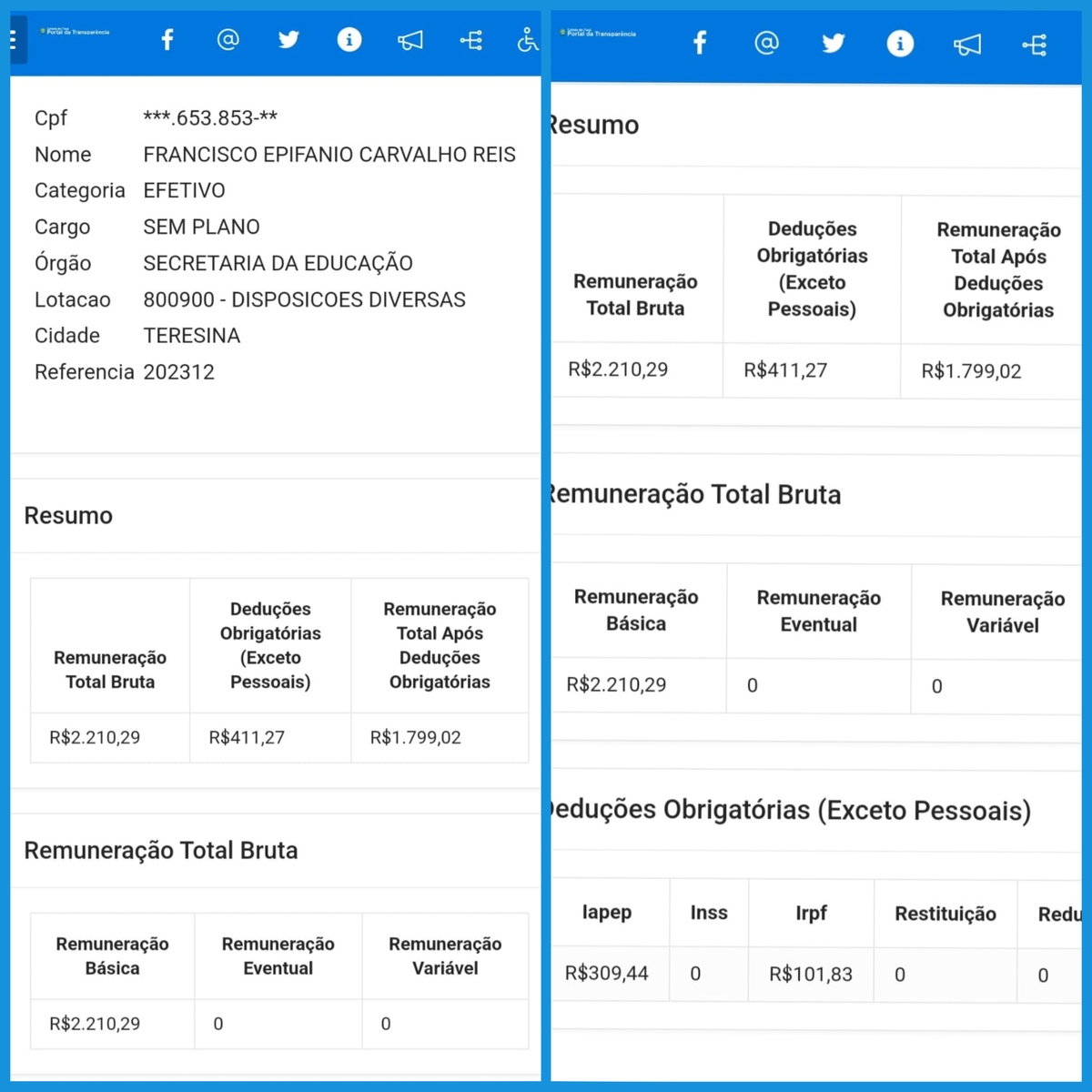Select R$1.799,02 in the left screenshot Resumo table
Screen dimensions: 1092x1092
click(x=416, y=738)
